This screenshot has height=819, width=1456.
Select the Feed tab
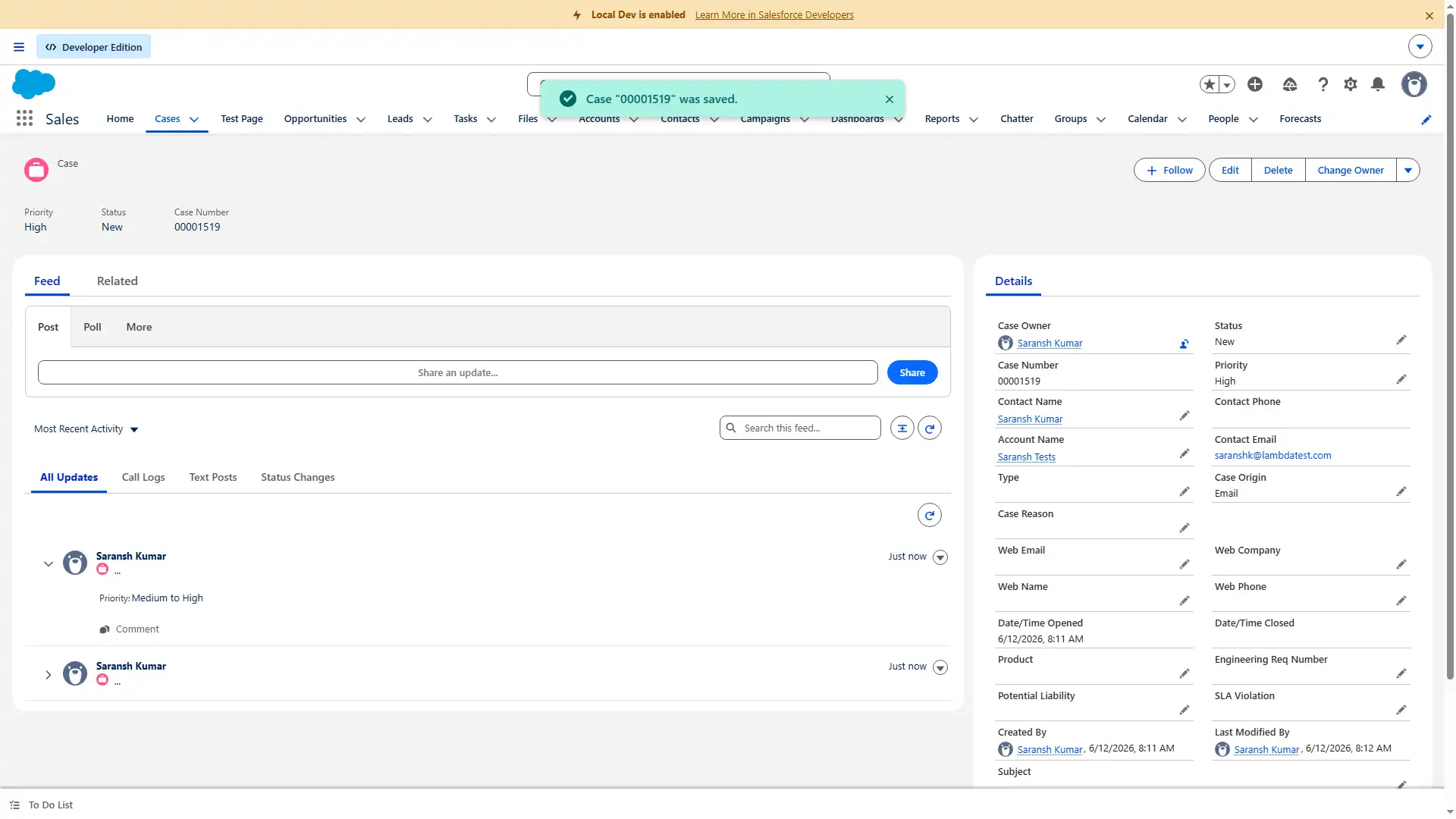[47, 281]
